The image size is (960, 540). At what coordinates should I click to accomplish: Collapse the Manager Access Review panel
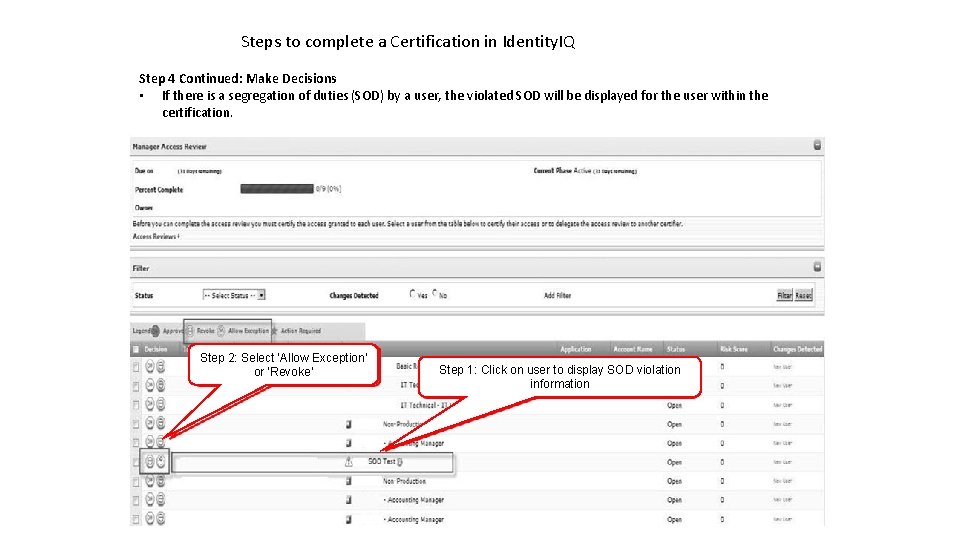pos(817,145)
